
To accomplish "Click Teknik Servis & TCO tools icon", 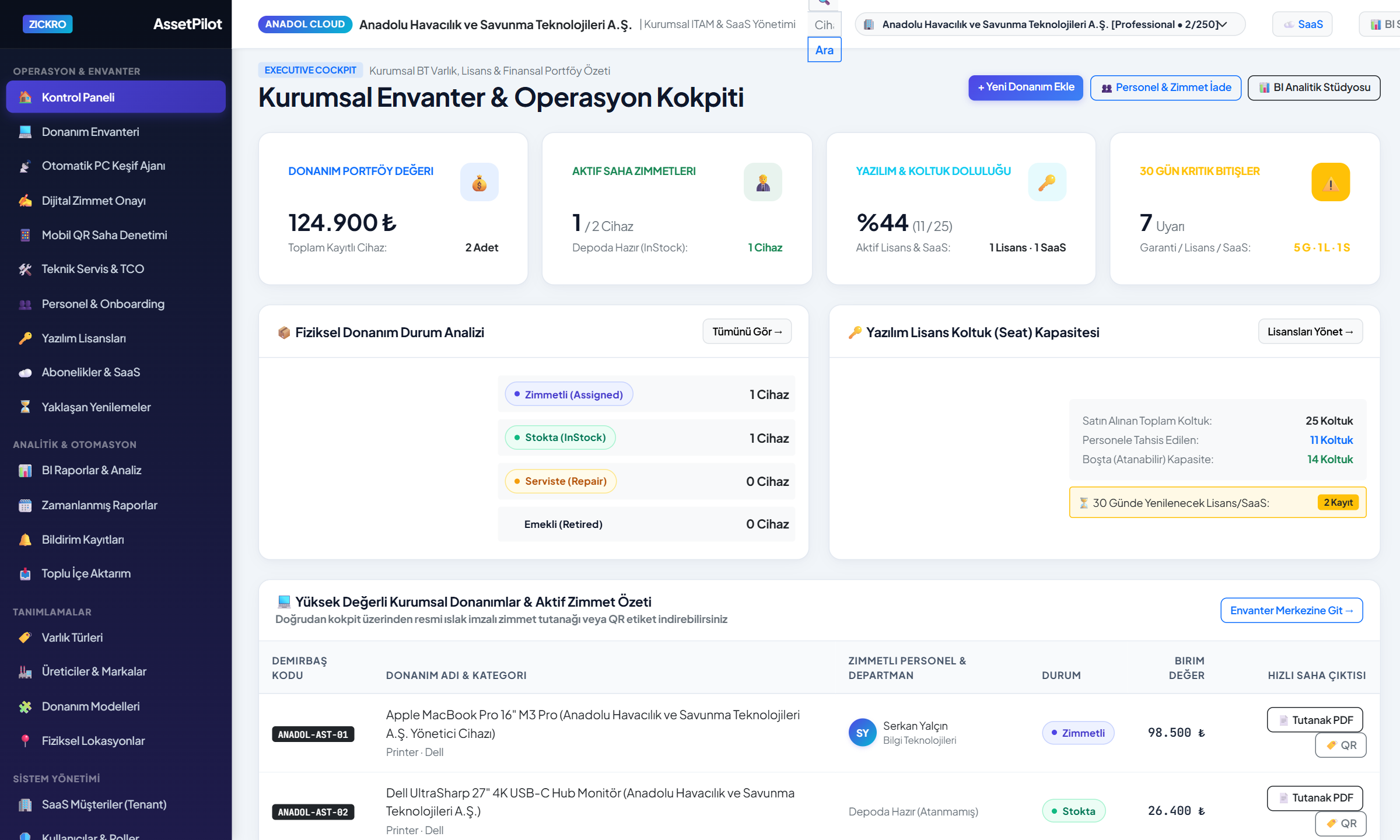I will (25, 269).
